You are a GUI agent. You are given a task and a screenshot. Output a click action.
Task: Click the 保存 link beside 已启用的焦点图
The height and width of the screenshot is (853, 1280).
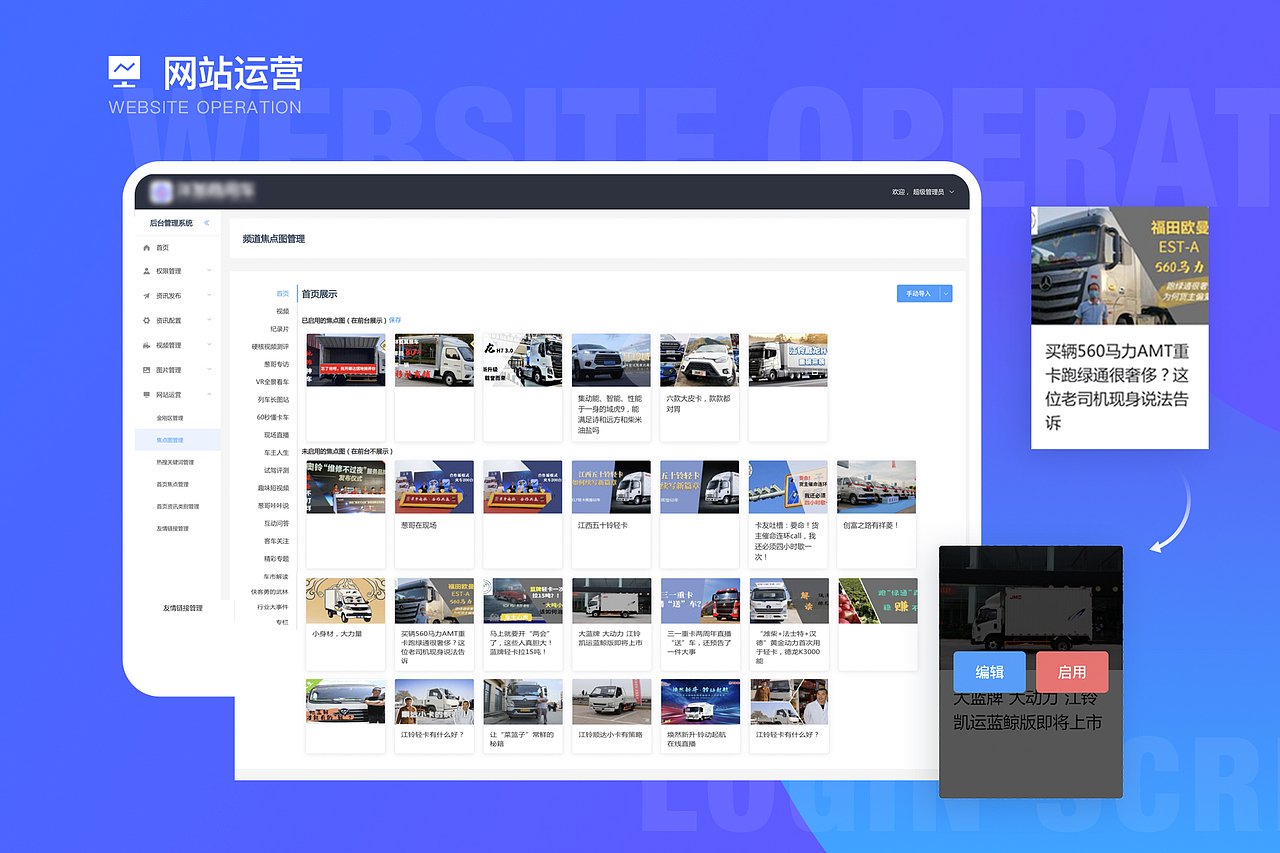click(x=395, y=320)
